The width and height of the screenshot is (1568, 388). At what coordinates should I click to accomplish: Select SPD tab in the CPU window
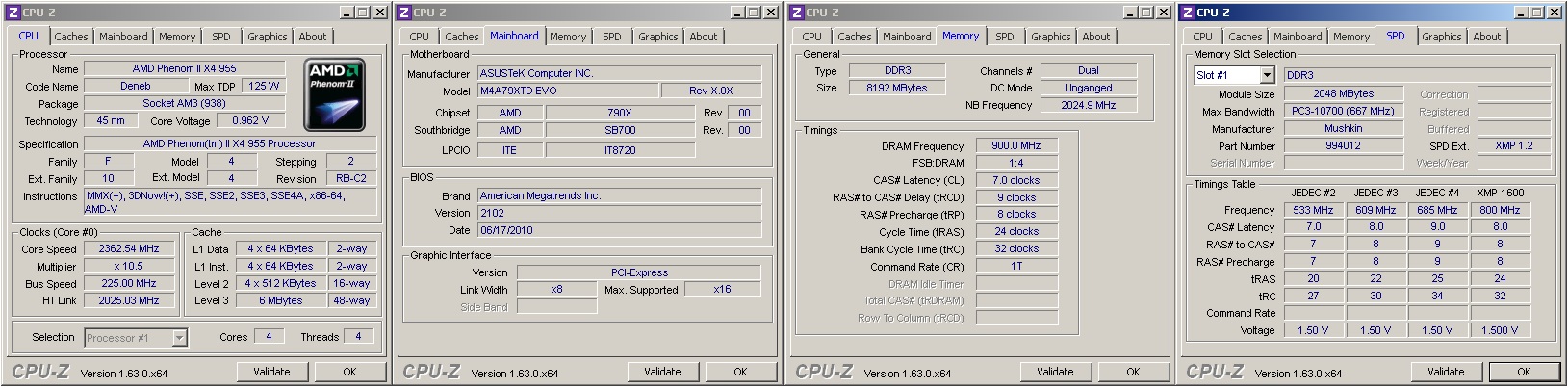pyautogui.click(x=221, y=37)
